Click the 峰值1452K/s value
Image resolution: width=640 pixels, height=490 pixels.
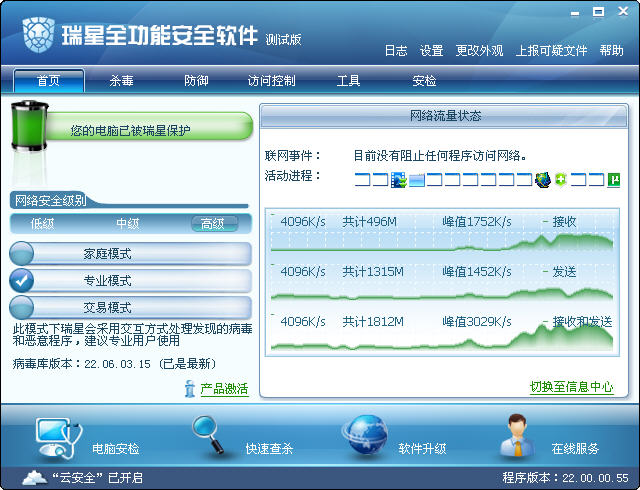[477, 272]
